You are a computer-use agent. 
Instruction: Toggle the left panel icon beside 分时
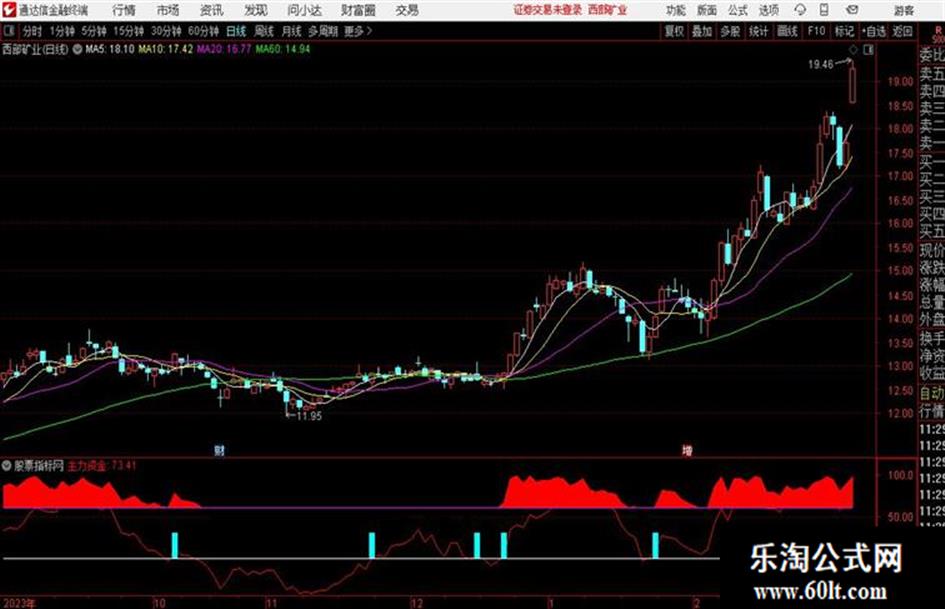[8, 31]
